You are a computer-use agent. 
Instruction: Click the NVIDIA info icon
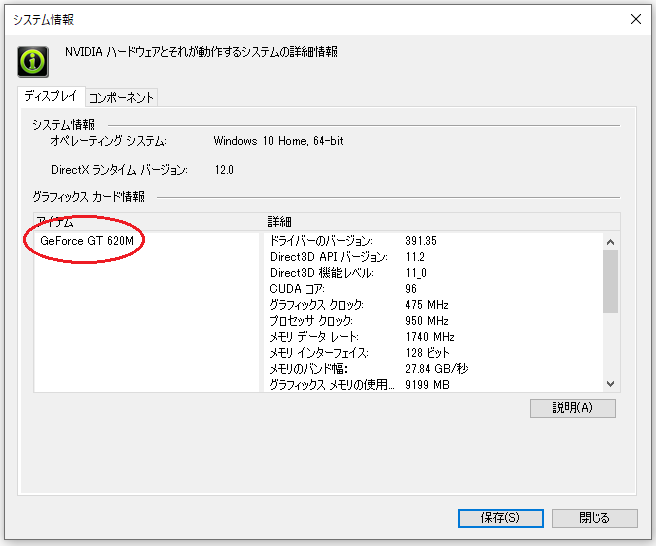[x=33, y=62]
